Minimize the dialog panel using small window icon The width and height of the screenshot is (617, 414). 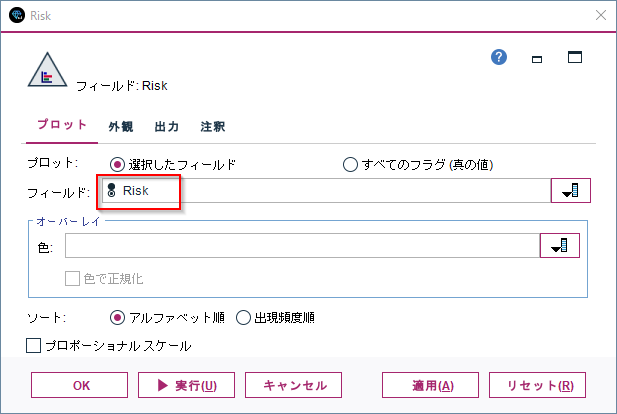pyautogui.click(x=537, y=59)
